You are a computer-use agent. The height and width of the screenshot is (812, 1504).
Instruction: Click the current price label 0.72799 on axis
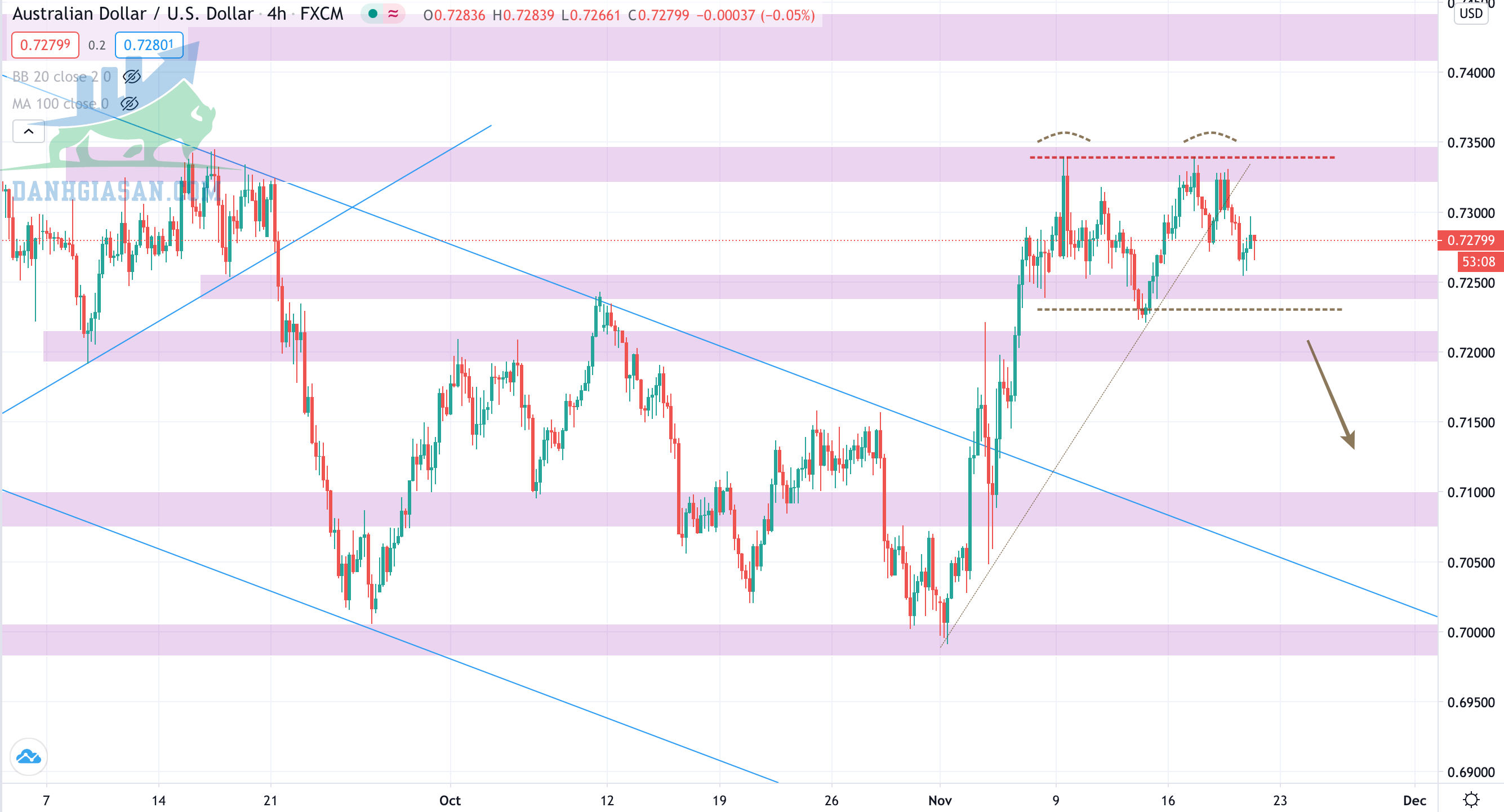[1470, 240]
